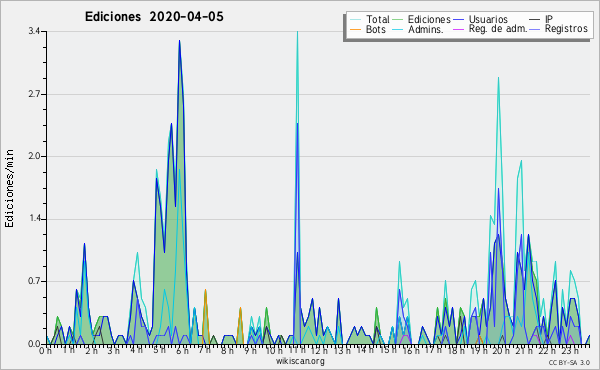Click the Usuarios peak near 6 h
The height and width of the screenshot is (370, 600).
coord(179,41)
